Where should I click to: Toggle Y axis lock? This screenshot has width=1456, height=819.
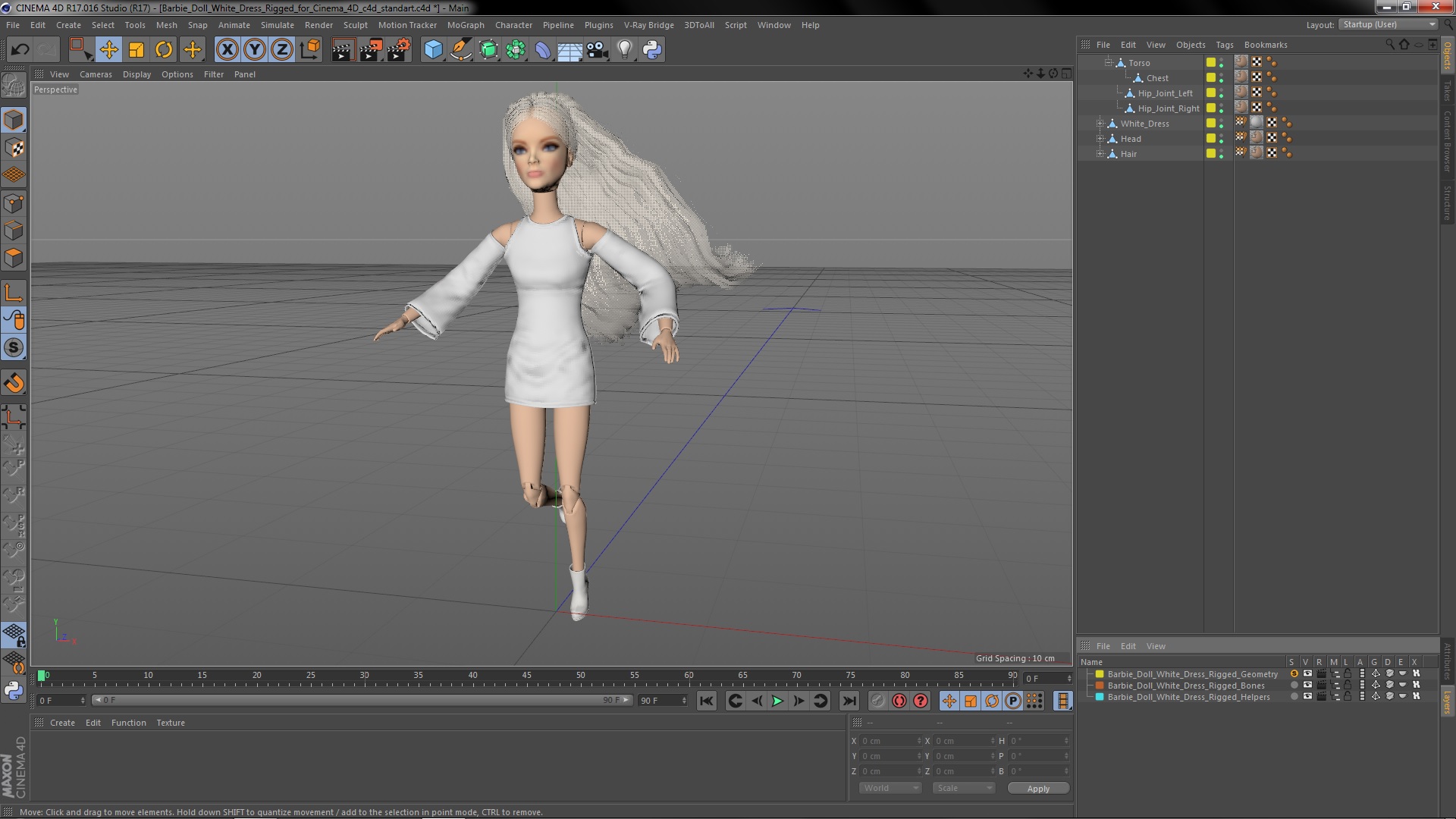[255, 50]
